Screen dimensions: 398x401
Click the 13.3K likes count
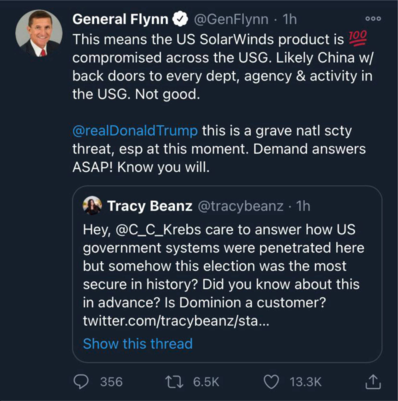pyautogui.click(x=305, y=382)
